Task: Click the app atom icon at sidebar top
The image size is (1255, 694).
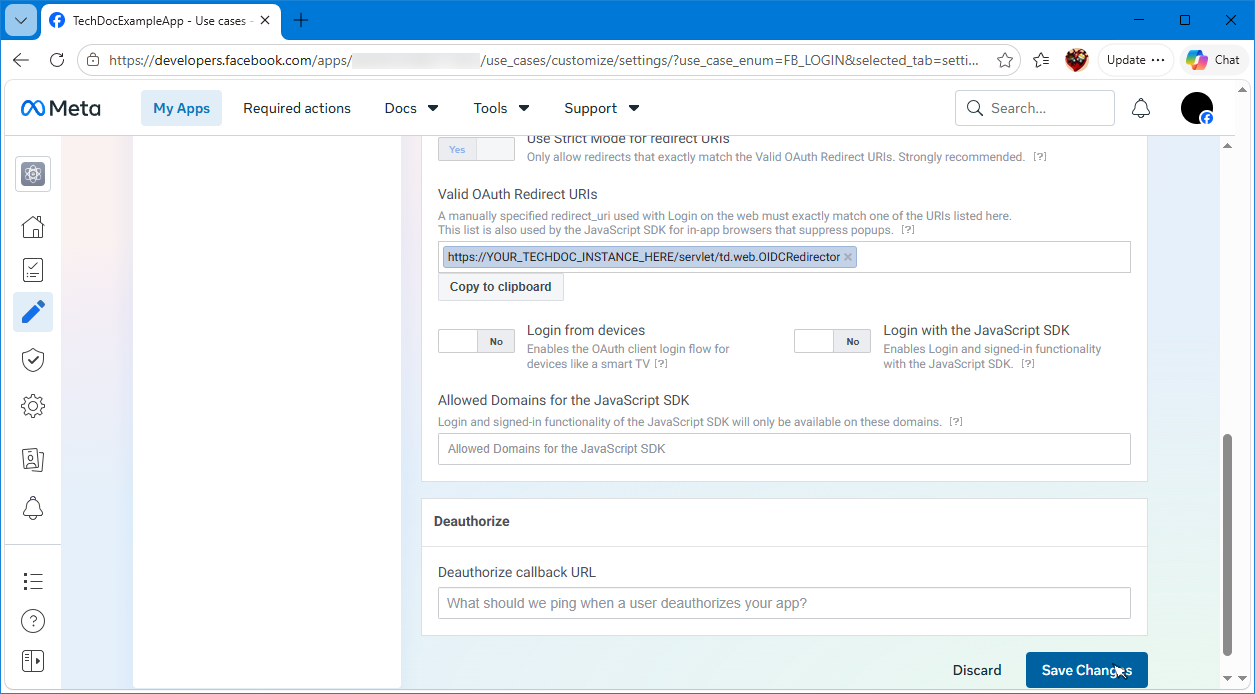Action: (x=33, y=174)
